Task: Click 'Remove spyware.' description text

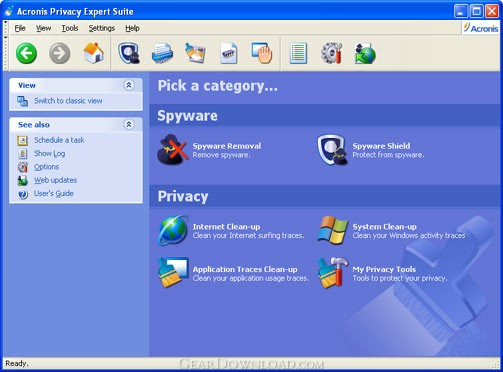Action: coord(221,155)
